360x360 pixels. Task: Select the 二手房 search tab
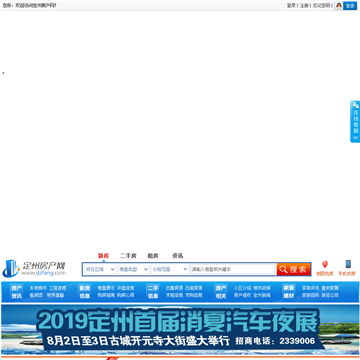[128, 256]
